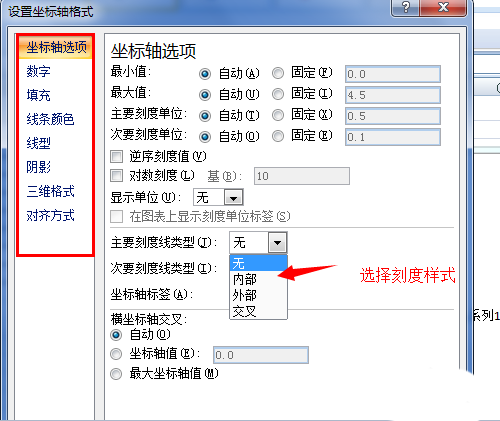This screenshot has height=421, width=500.
Task: Open the 主要刻度线类型 dropdown arrow
Action: (x=277, y=243)
